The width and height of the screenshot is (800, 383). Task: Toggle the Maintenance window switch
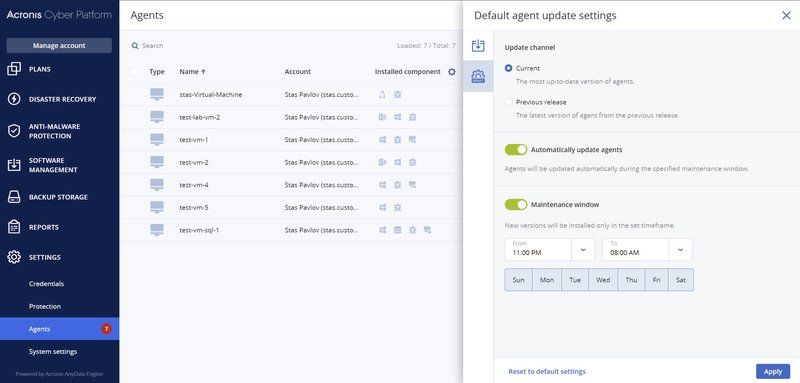[516, 205]
